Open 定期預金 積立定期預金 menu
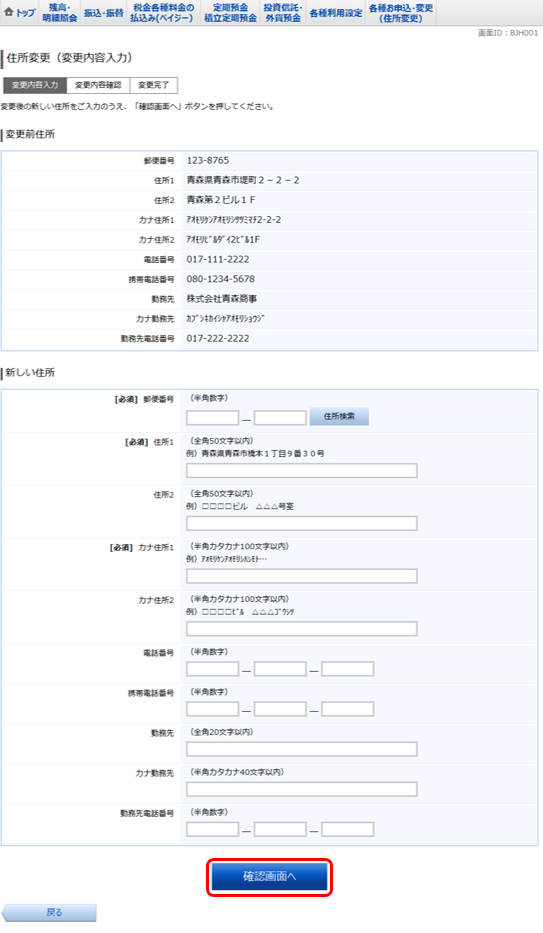 (230, 12)
